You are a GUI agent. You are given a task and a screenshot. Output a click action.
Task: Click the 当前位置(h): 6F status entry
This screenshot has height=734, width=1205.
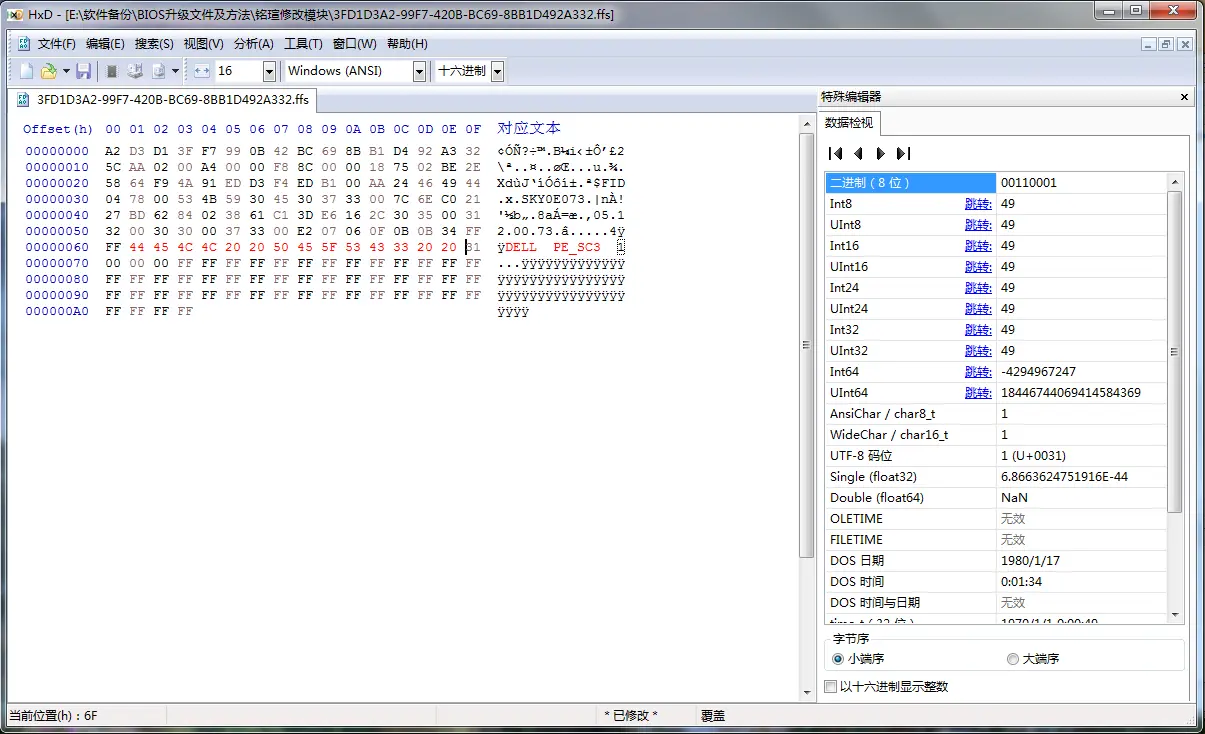coord(54,716)
